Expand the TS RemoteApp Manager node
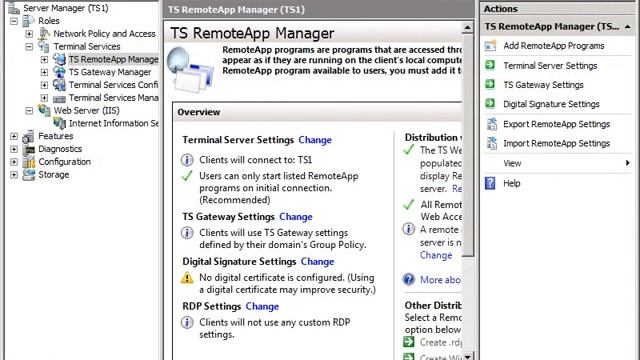640x360 pixels. pos(44,59)
